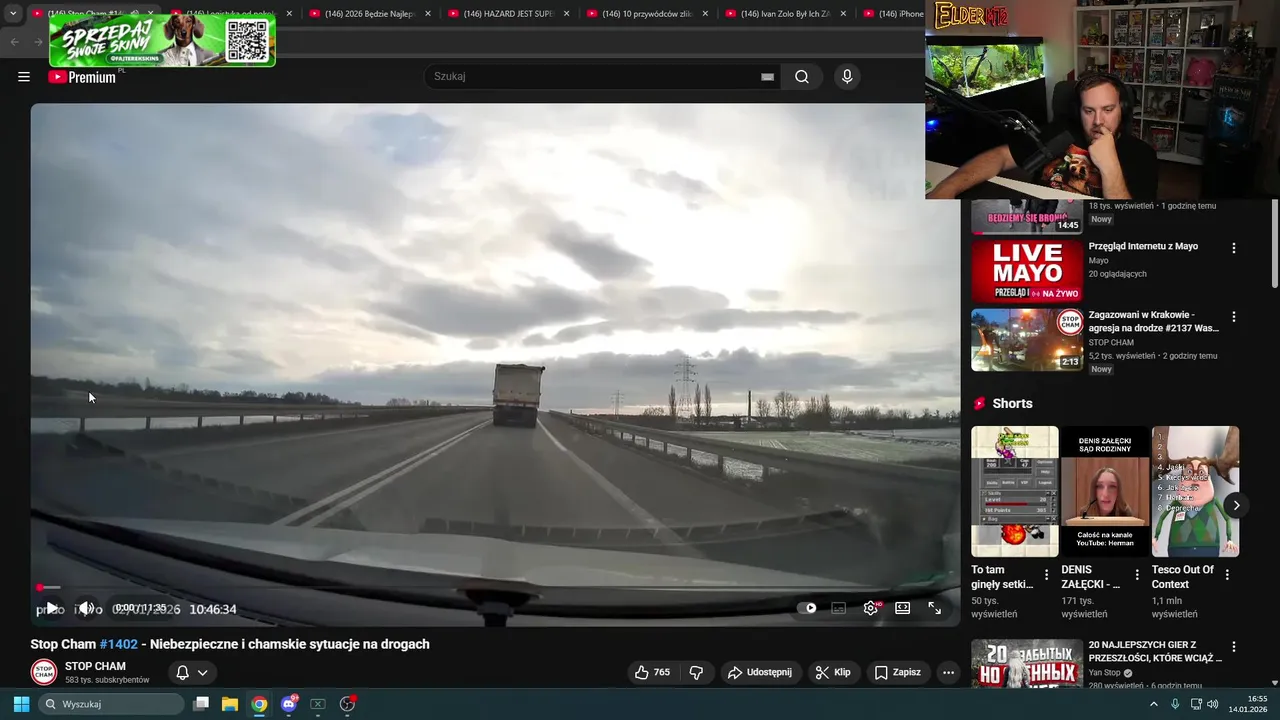The height and width of the screenshot is (720, 1280).
Task: Click the page vertical scrollbar
Action: [1274, 244]
